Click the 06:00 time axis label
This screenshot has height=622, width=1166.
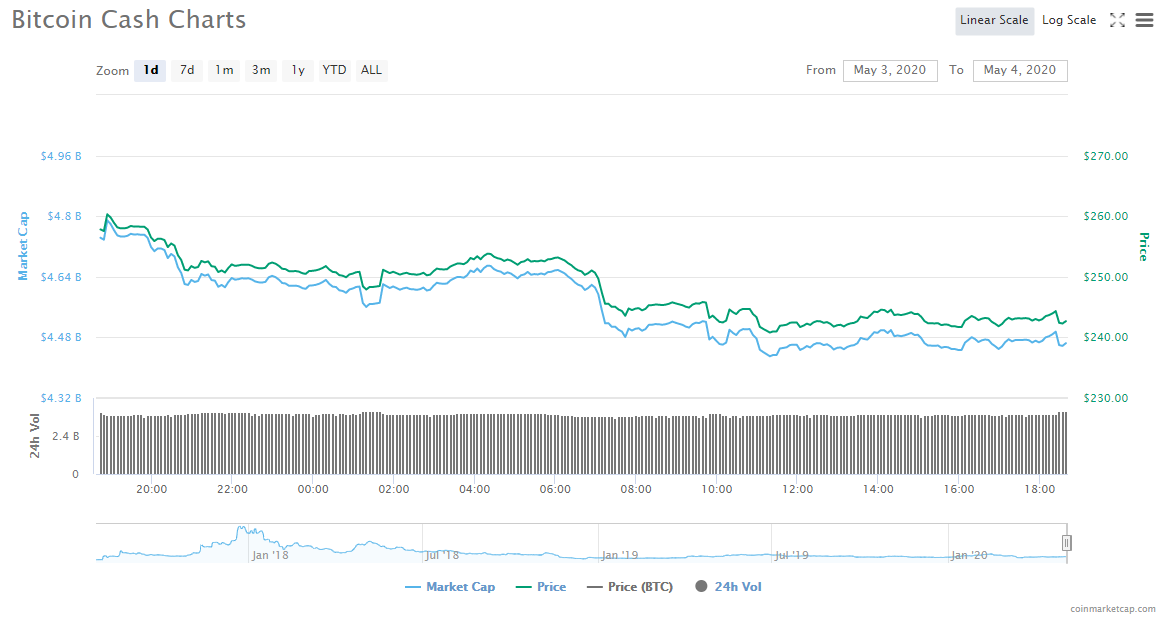(x=555, y=490)
